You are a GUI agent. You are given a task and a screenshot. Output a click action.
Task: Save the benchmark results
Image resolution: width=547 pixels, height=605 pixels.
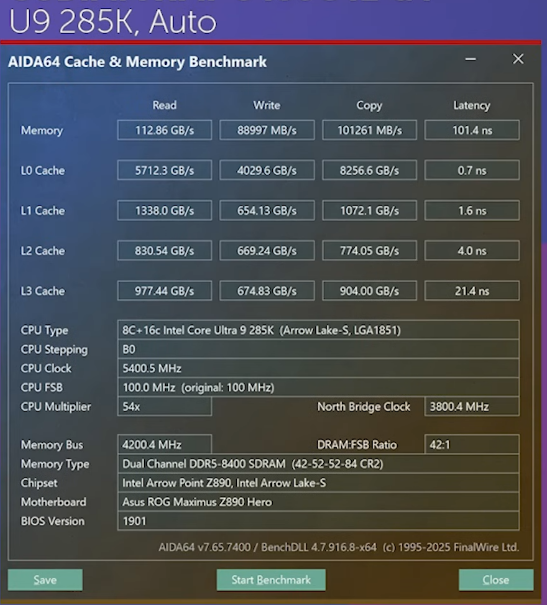[45, 580]
